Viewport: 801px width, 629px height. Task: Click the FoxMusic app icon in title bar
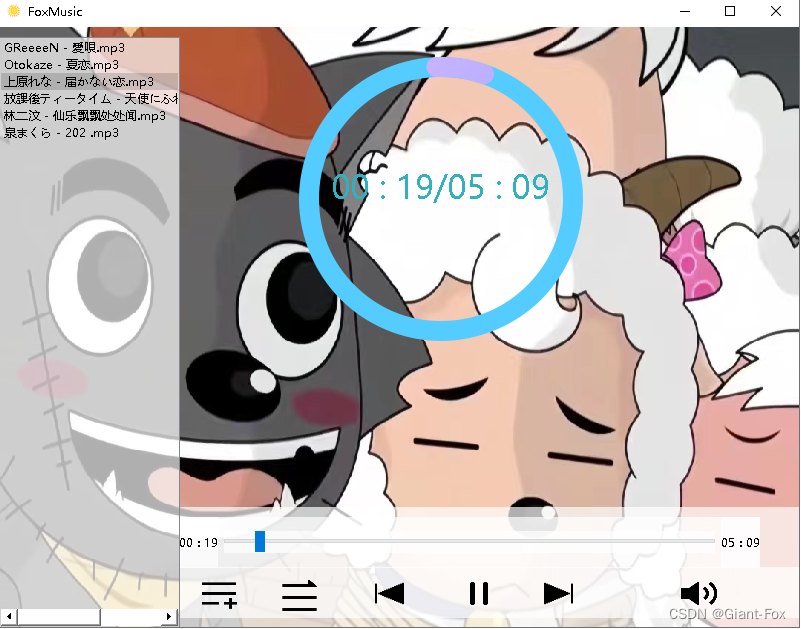14,11
